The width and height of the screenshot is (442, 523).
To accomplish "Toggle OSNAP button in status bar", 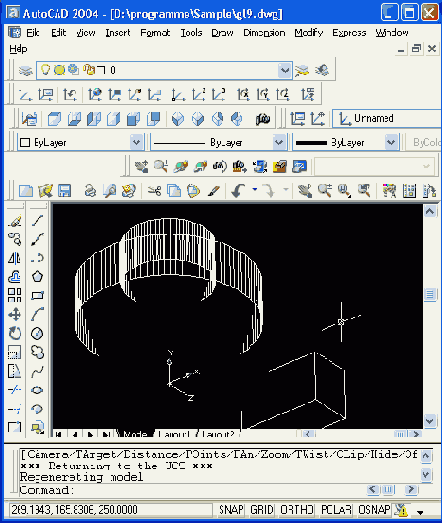I will (x=374, y=510).
